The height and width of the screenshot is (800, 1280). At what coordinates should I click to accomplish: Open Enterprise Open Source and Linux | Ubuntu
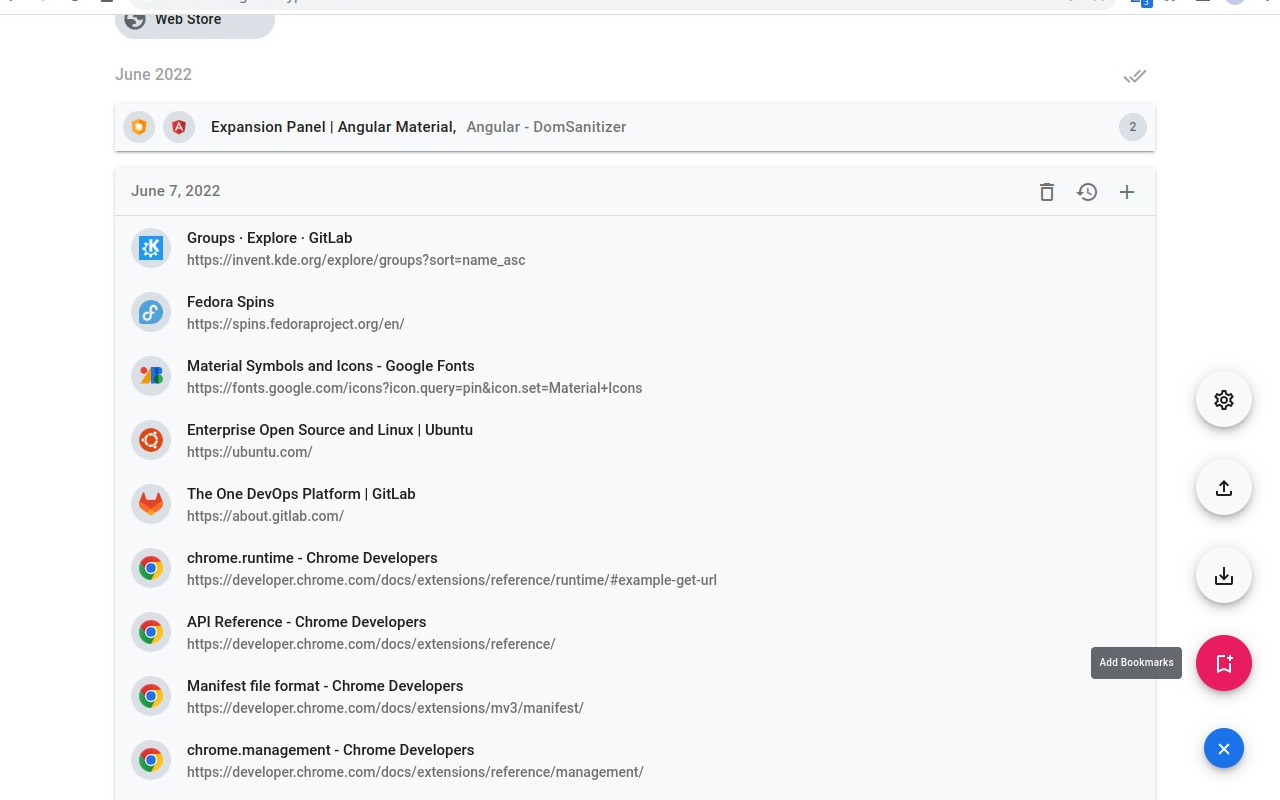[329, 430]
